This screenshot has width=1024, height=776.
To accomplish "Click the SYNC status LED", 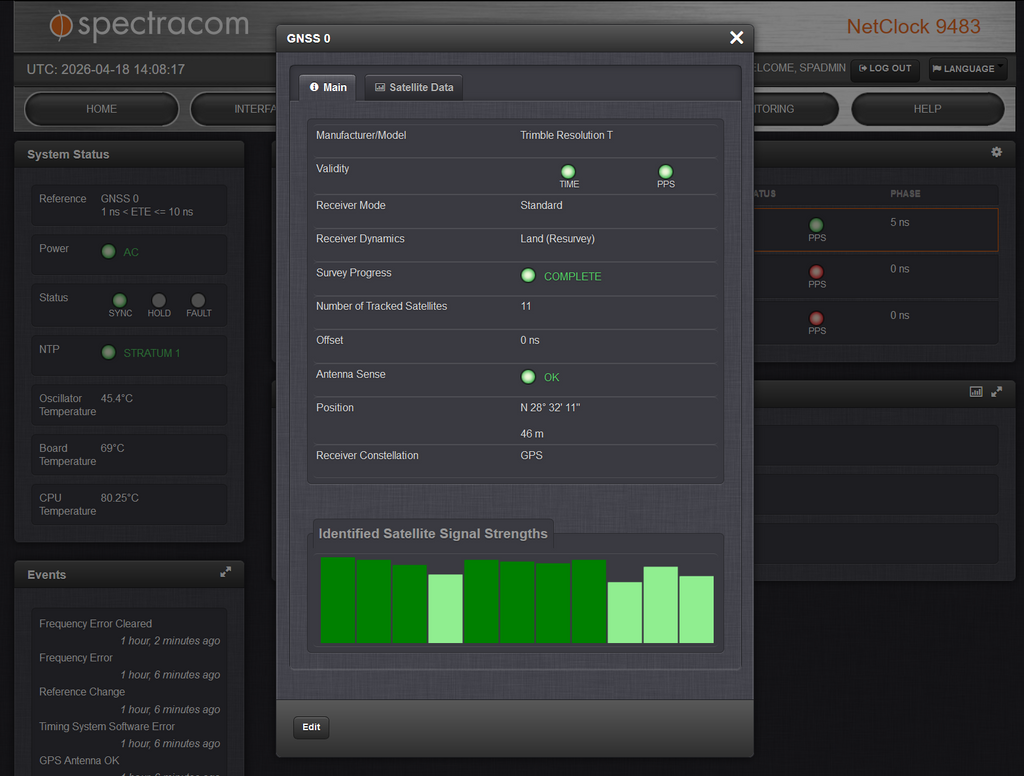I will (x=120, y=300).
